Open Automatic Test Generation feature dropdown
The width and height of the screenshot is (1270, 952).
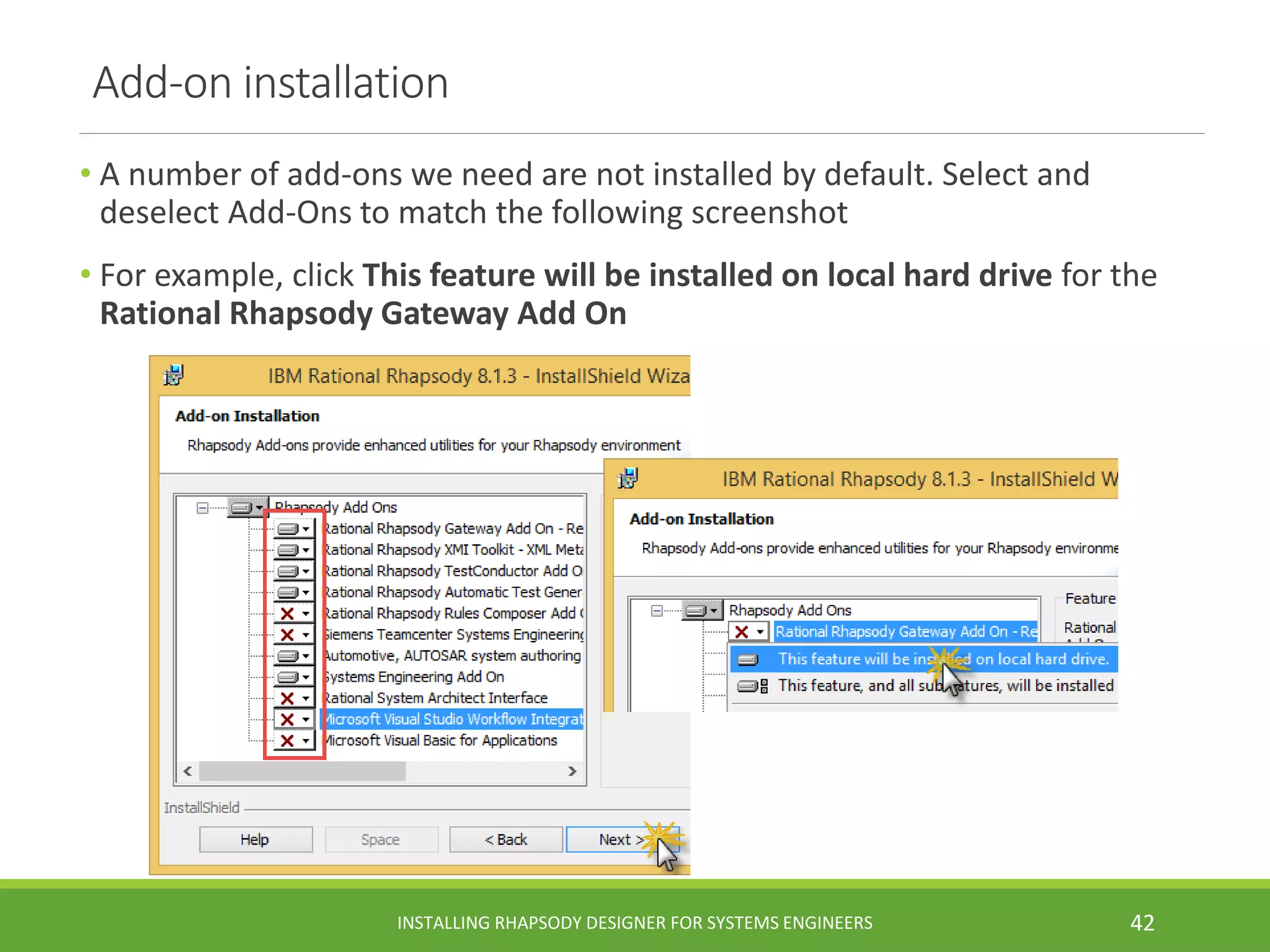point(294,592)
